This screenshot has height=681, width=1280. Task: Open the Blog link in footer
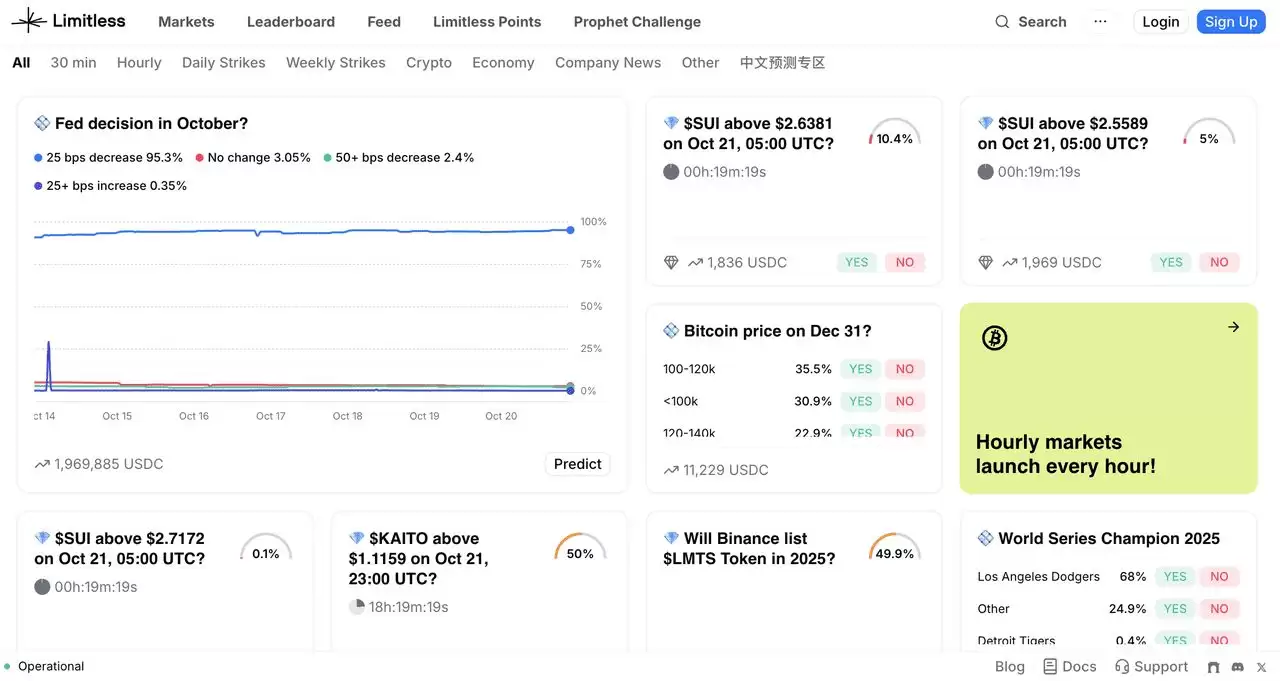pos(1009,666)
